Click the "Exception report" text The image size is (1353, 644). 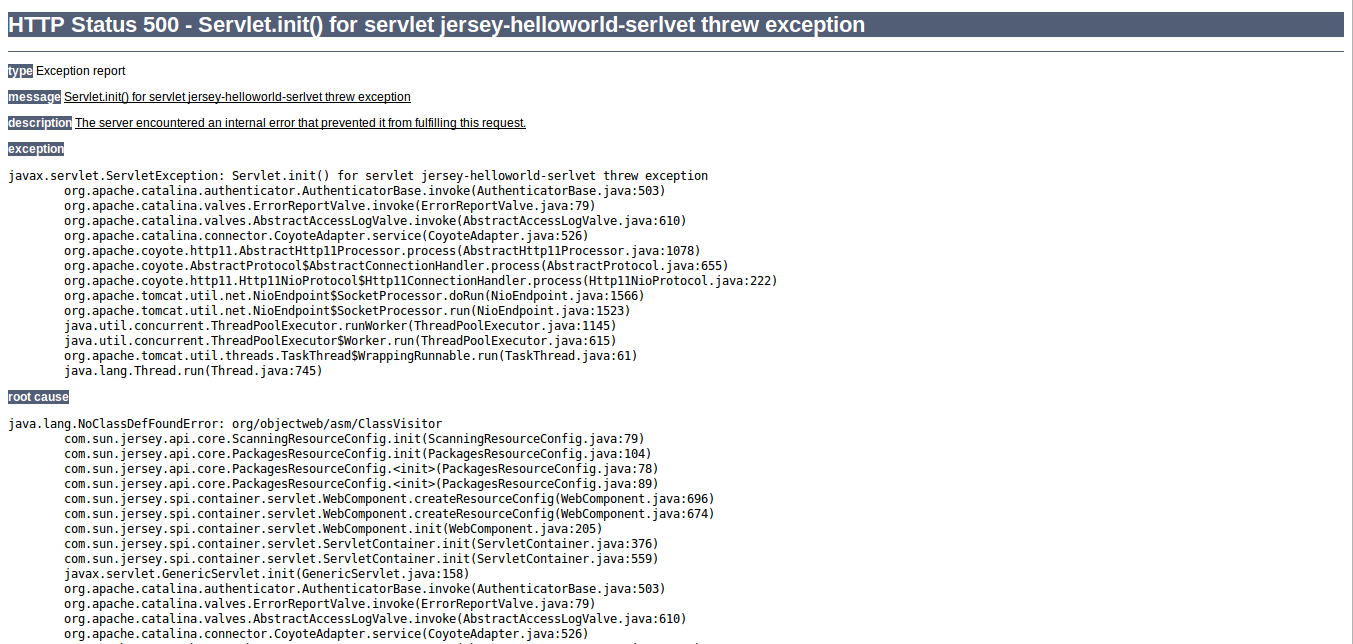coord(81,71)
